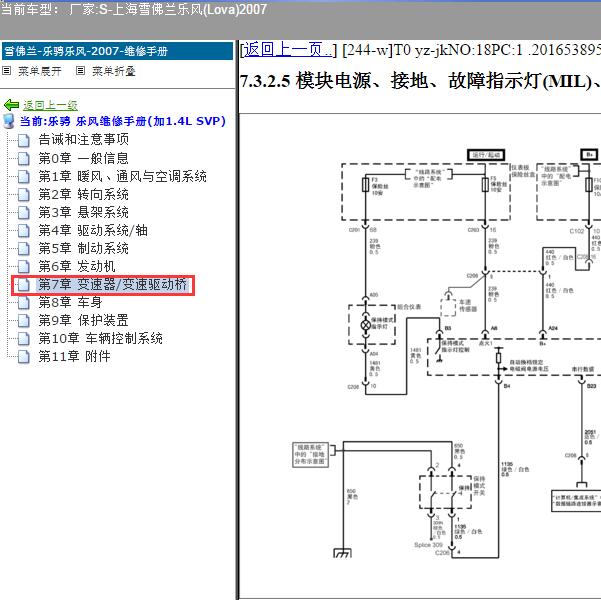This screenshot has width=601, height=600.
Task: Click page icon beside 第8章 车身
Action: coord(24,302)
